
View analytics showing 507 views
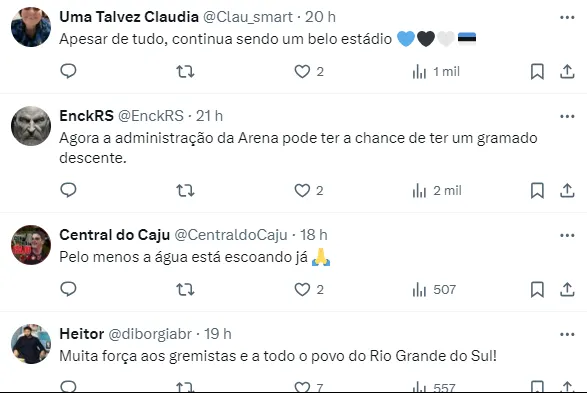tap(434, 290)
